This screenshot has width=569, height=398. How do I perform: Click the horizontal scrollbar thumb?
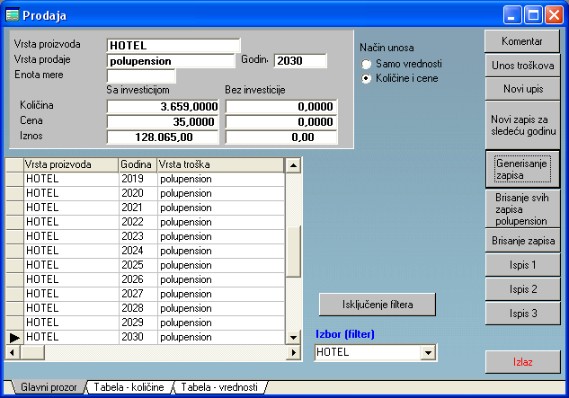coord(32,352)
